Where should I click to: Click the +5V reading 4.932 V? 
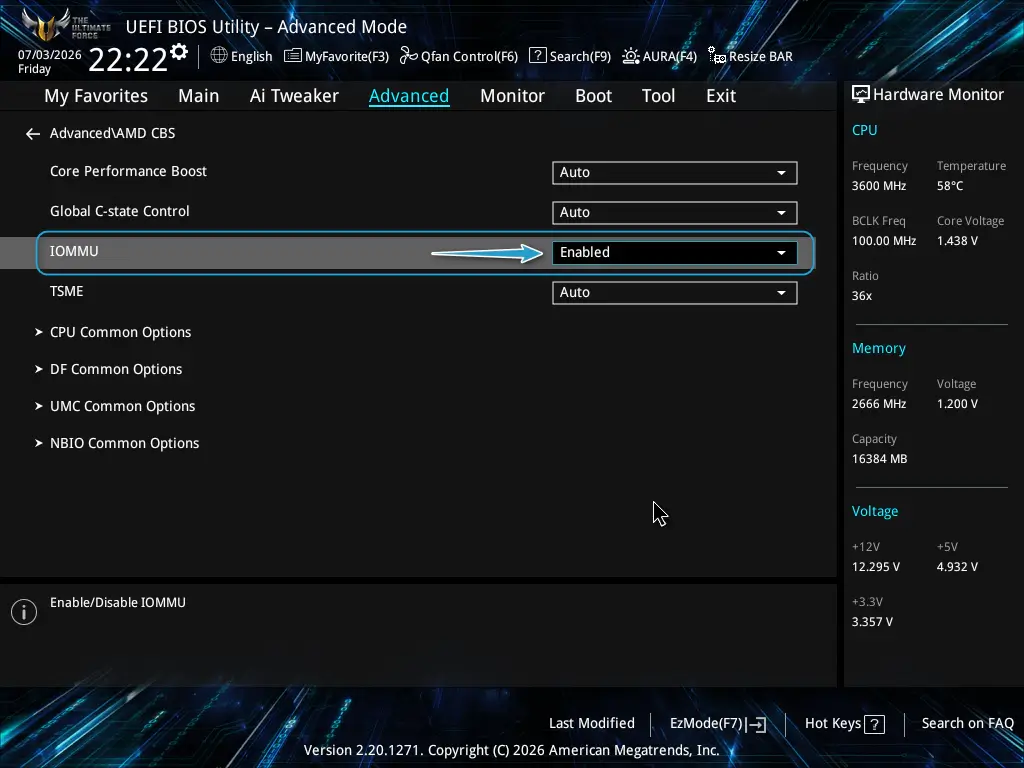[957, 567]
